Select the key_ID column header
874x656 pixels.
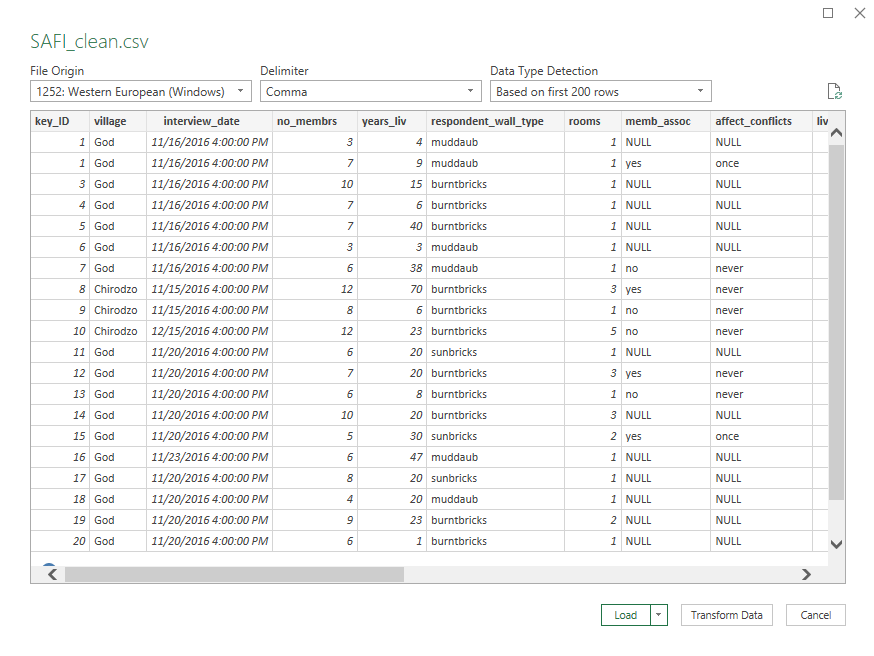[60, 121]
